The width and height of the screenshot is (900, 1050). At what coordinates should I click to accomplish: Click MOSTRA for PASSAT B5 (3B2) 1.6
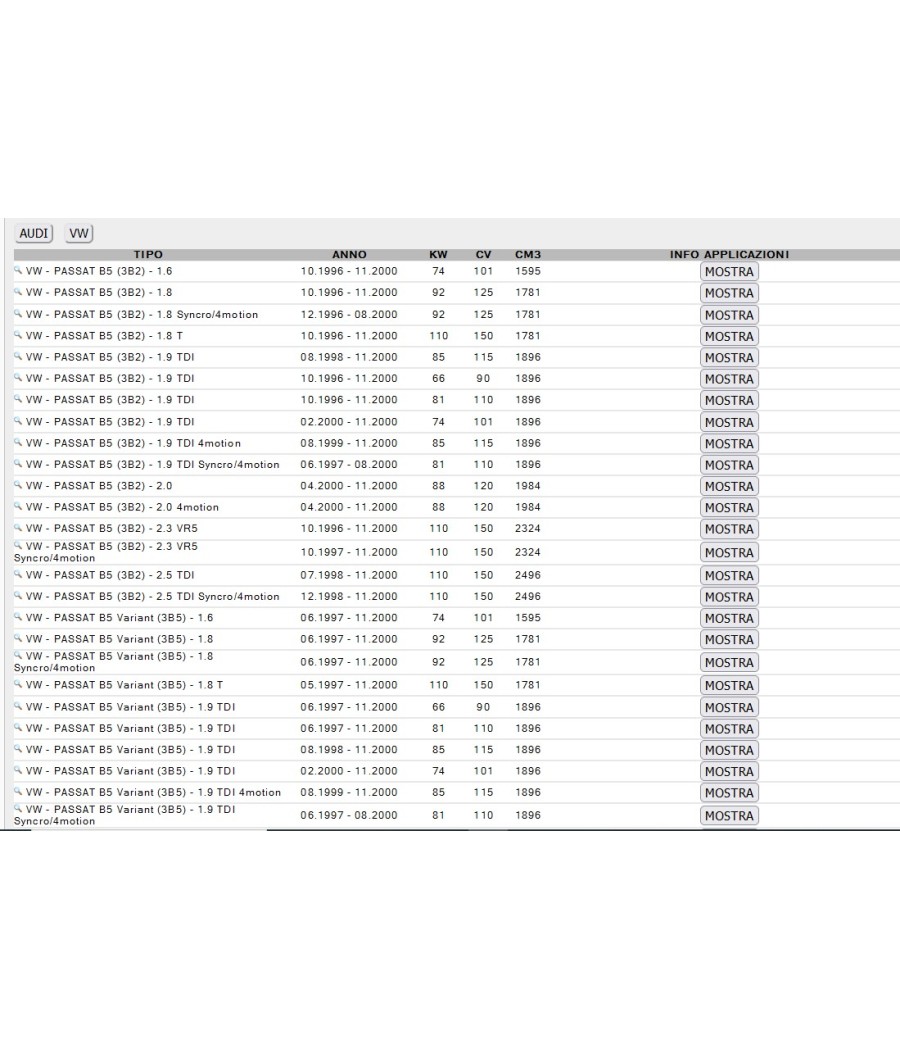pos(729,272)
